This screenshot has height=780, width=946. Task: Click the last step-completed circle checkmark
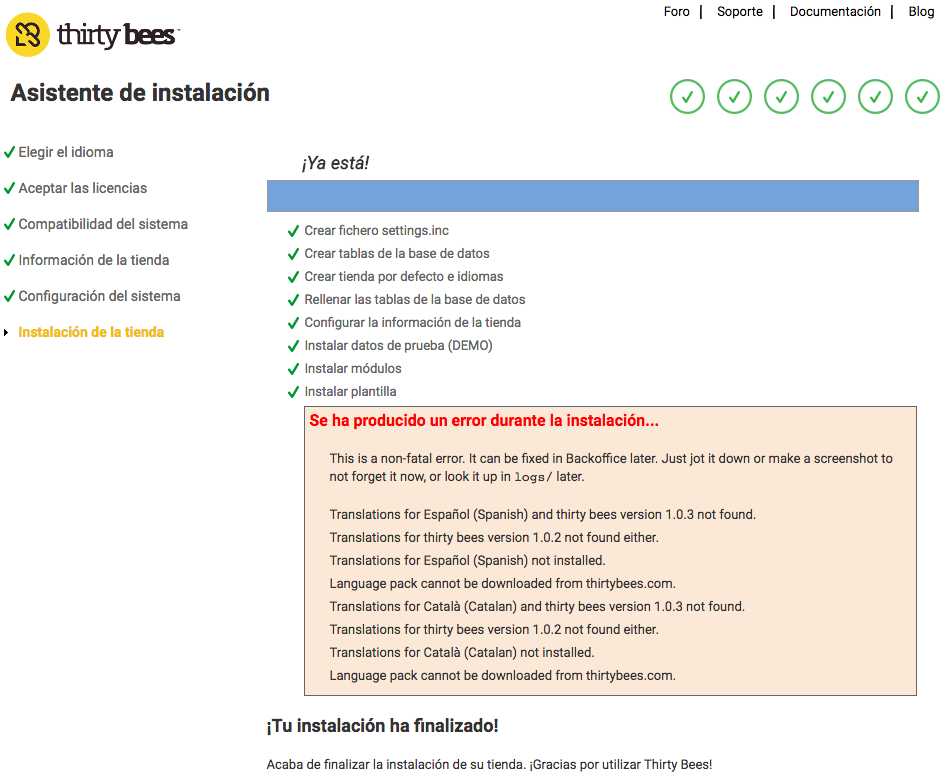[x=922, y=97]
